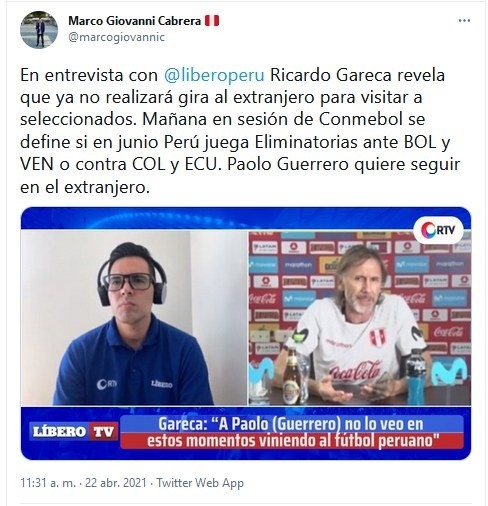
Task: Open the tweet's three-dot more options menu
Action: [x=464, y=21]
